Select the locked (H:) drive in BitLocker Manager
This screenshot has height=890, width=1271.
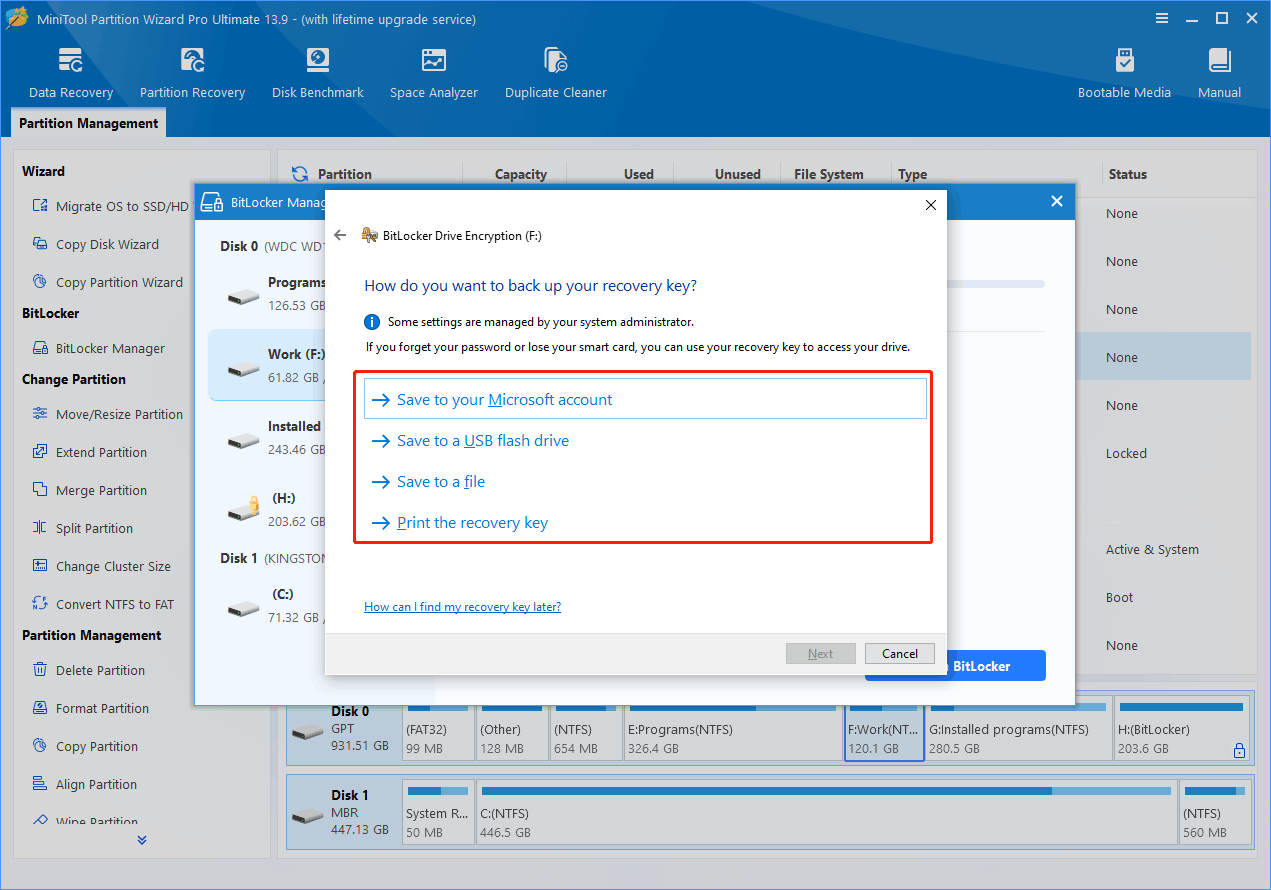point(267,509)
